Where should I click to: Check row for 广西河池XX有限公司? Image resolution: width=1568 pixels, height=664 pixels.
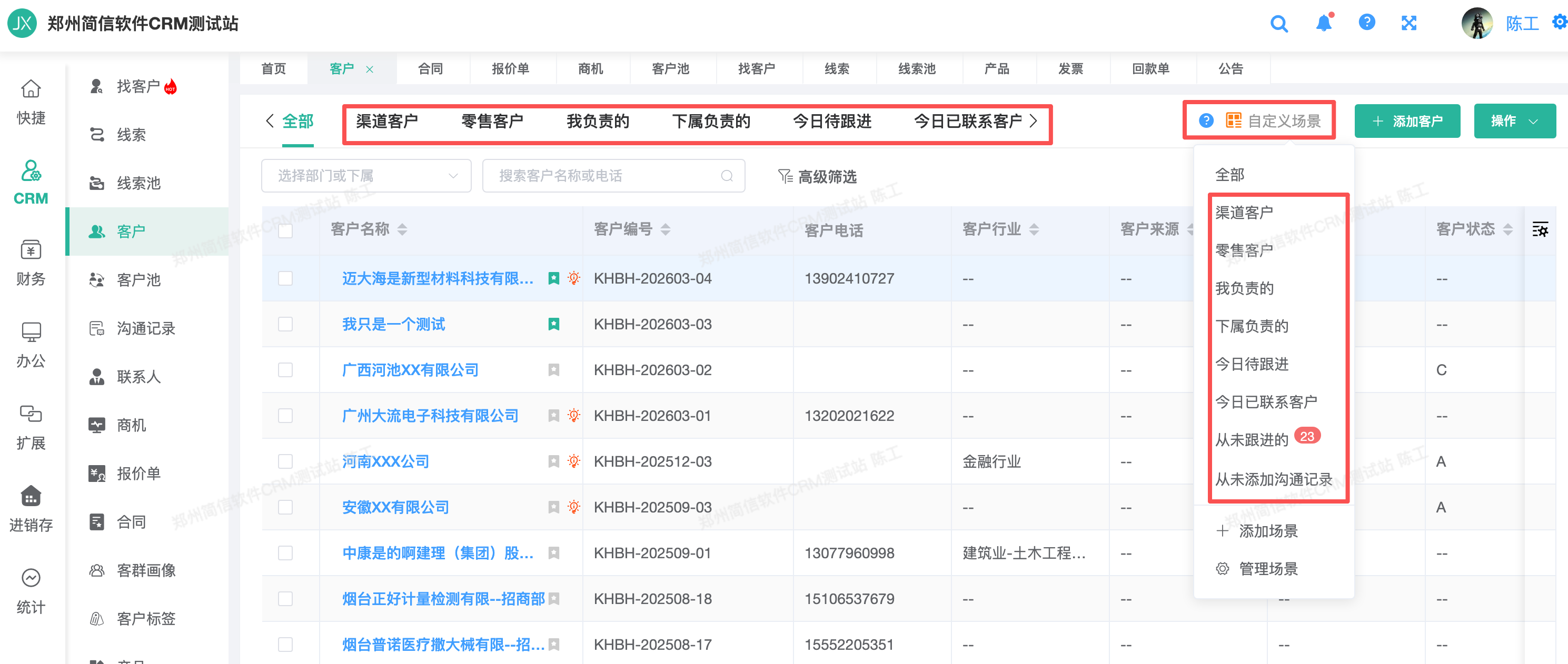pyautogui.click(x=285, y=370)
